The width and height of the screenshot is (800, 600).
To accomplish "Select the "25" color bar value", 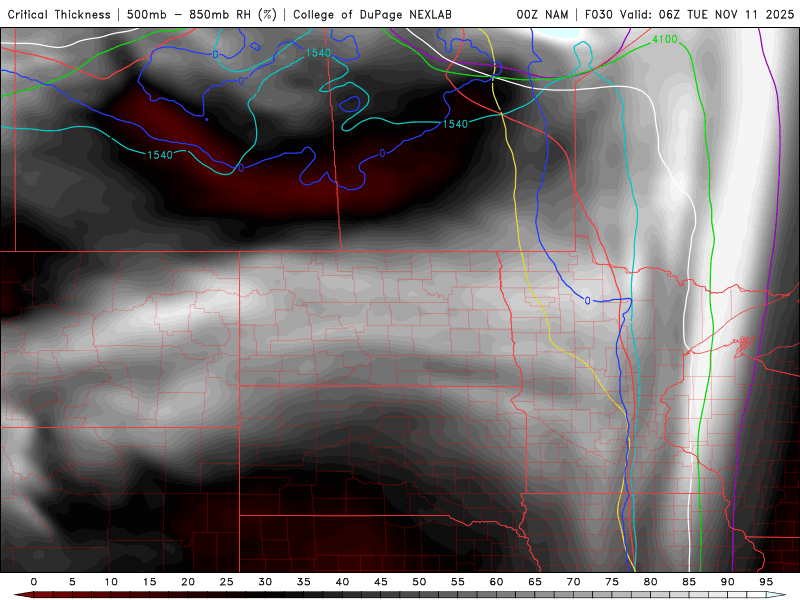I will [227, 582].
